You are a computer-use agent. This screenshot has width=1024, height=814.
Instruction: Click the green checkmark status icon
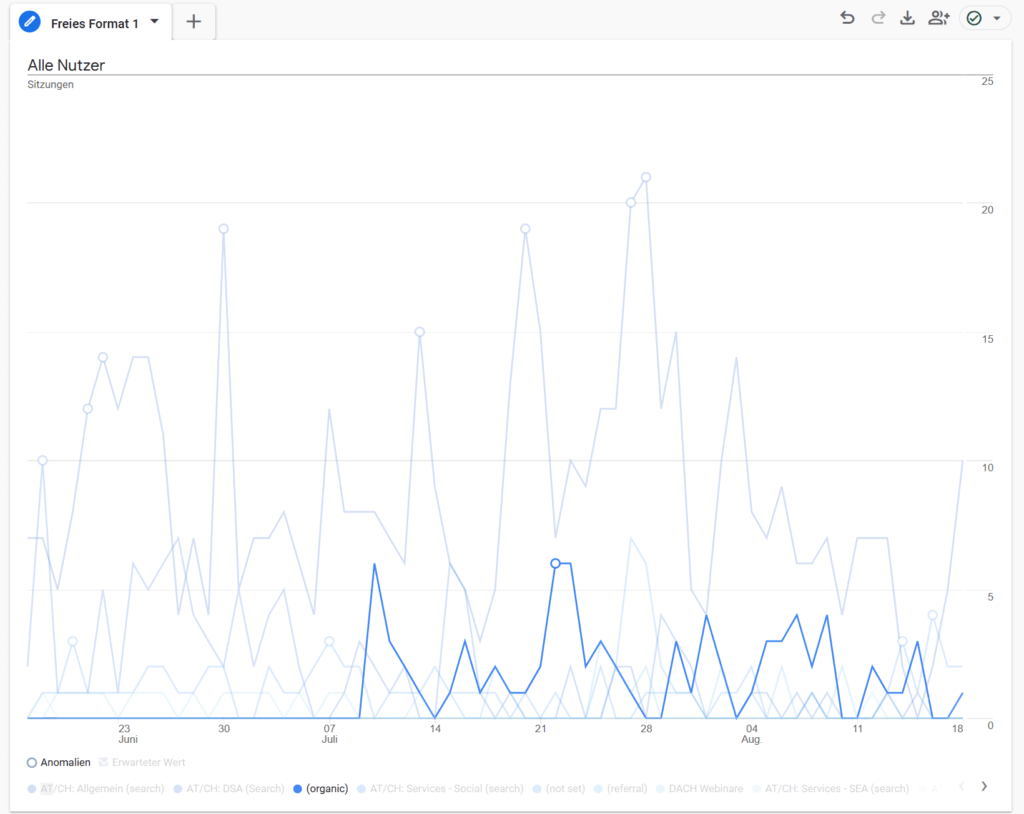pos(974,18)
